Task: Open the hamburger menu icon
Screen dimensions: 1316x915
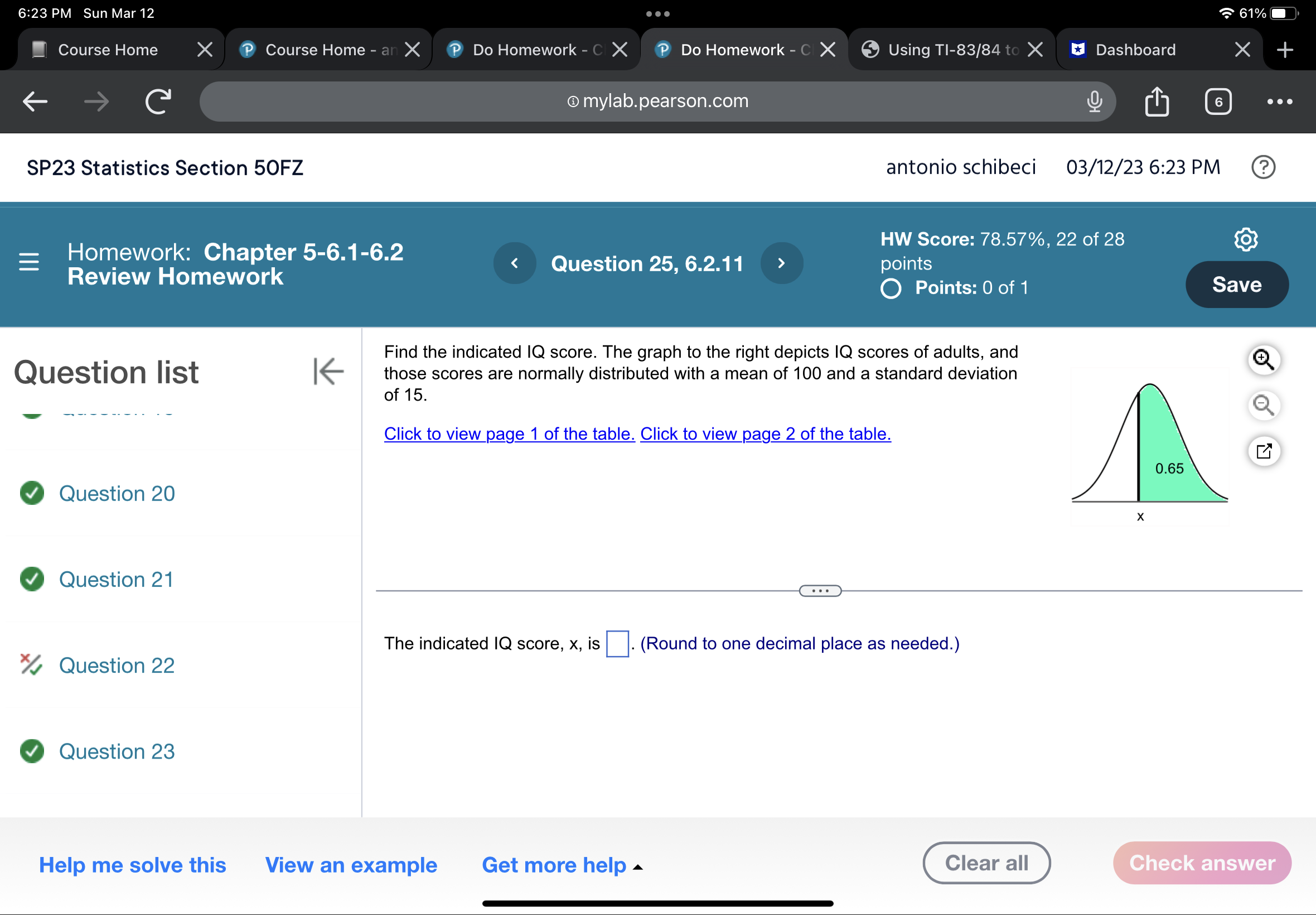Action: click(28, 262)
